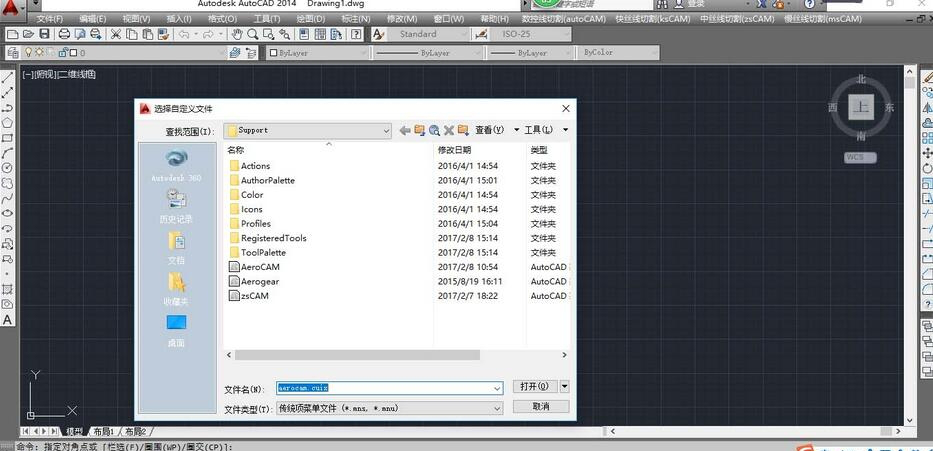Select the Ellipse draw tool
The height and width of the screenshot is (469, 933).
[7, 214]
